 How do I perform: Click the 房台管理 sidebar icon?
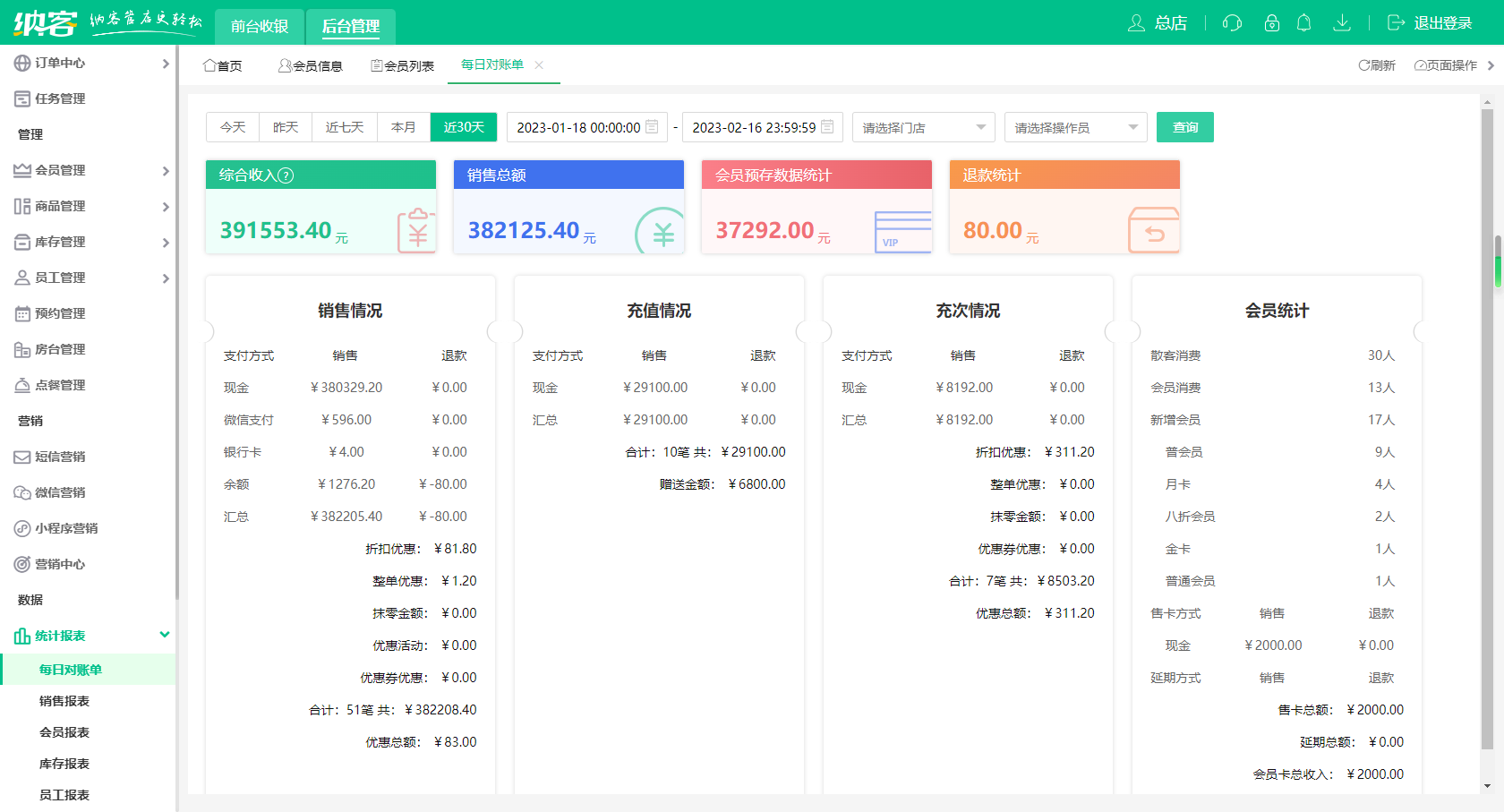(22, 349)
